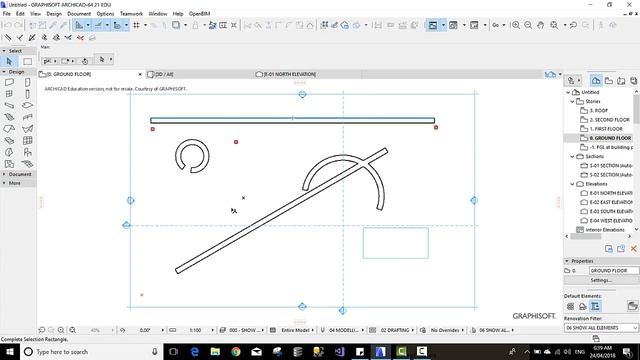The width and height of the screenshot is (640, 360).
Task: Close the 0. Ground Floor tab
Action: tap(140, 74)
